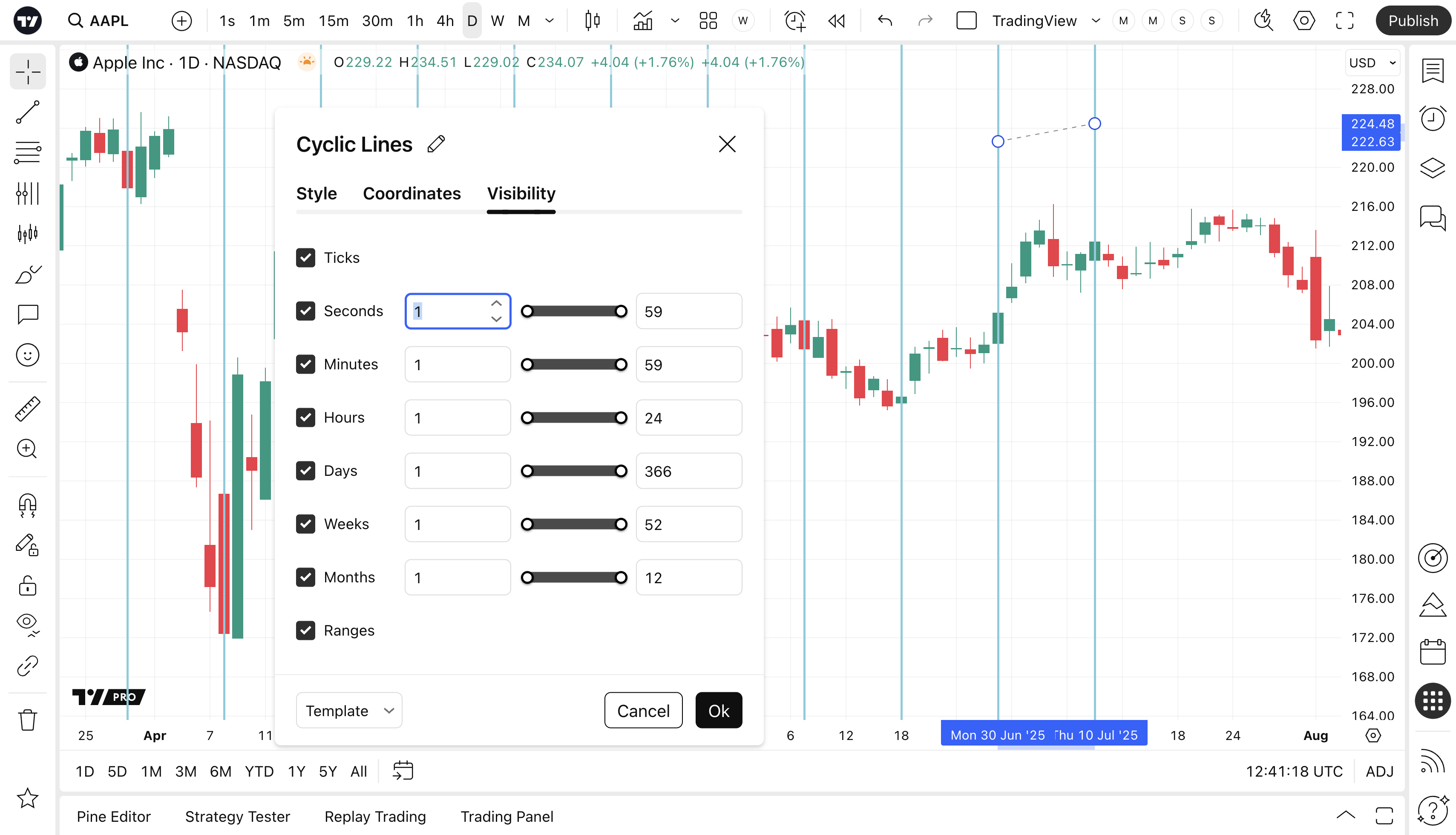Open the Replay rewind icon
Image resolution: width=1456 pixels, height=835 pixels.
(837, 21)
